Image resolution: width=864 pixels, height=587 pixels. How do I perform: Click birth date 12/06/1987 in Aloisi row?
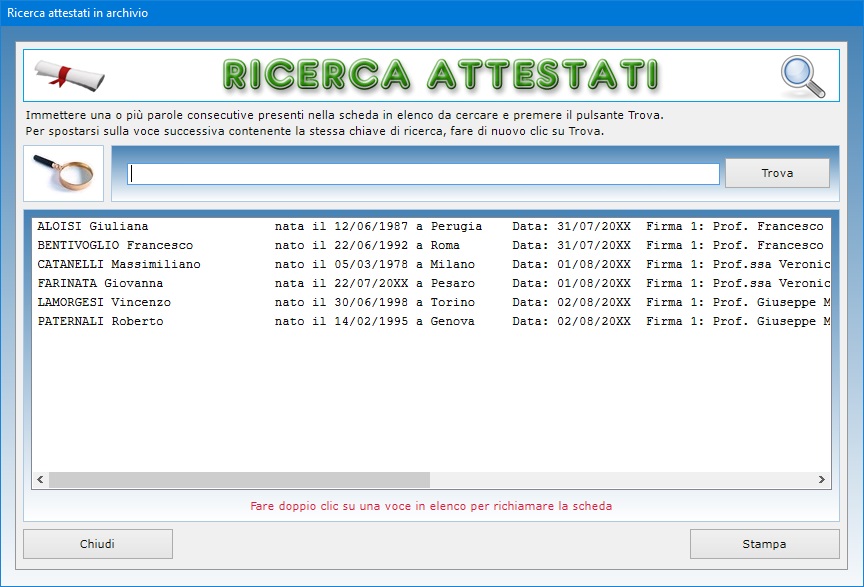371,226
